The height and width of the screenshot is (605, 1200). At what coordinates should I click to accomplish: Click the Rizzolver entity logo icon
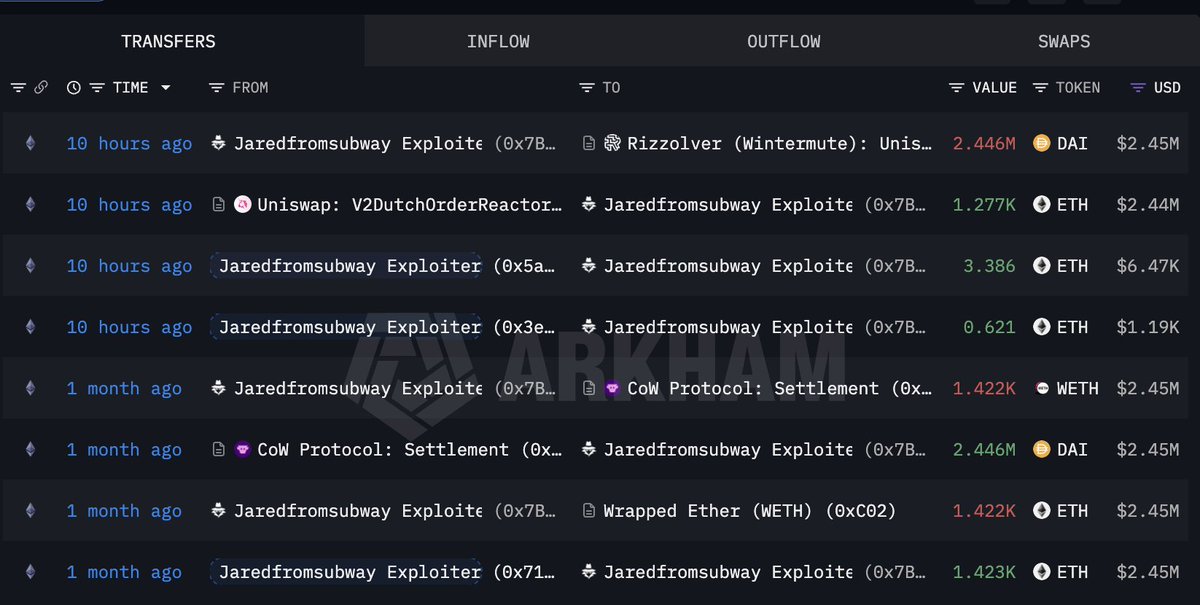click(x=612, y=144)
